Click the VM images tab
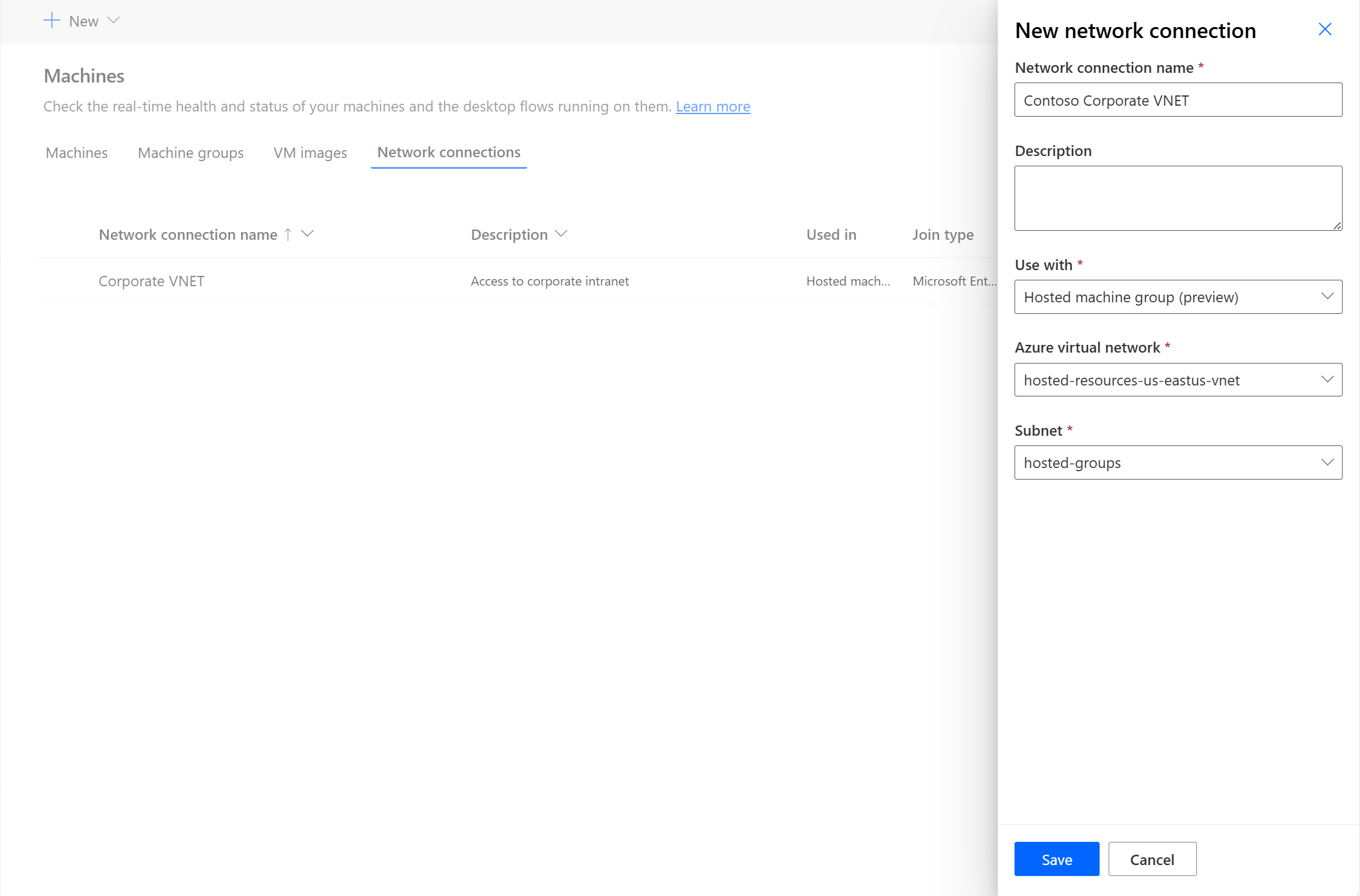 [x=311, y=152]
